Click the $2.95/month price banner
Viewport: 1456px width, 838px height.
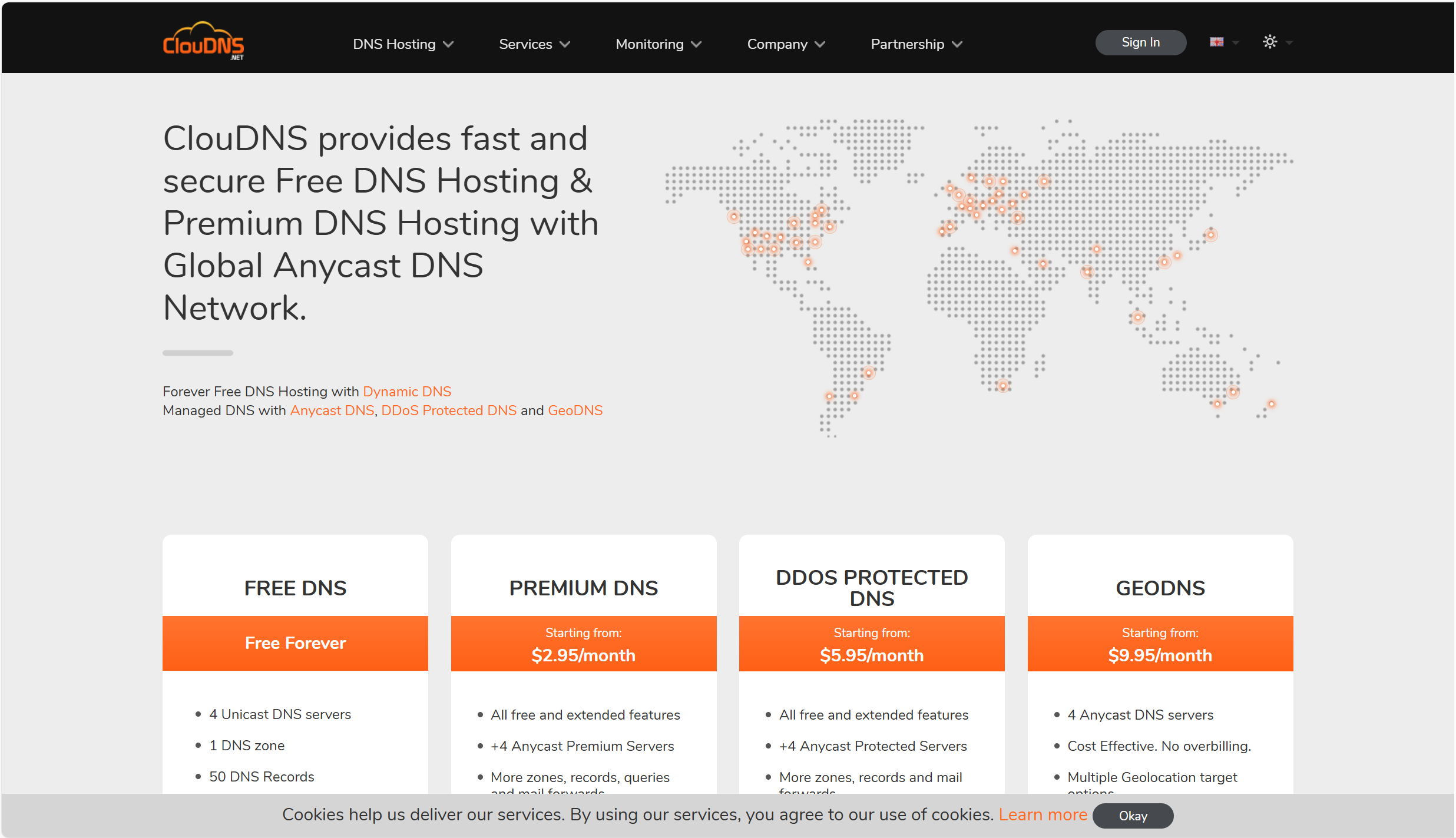tap(584, 643)
